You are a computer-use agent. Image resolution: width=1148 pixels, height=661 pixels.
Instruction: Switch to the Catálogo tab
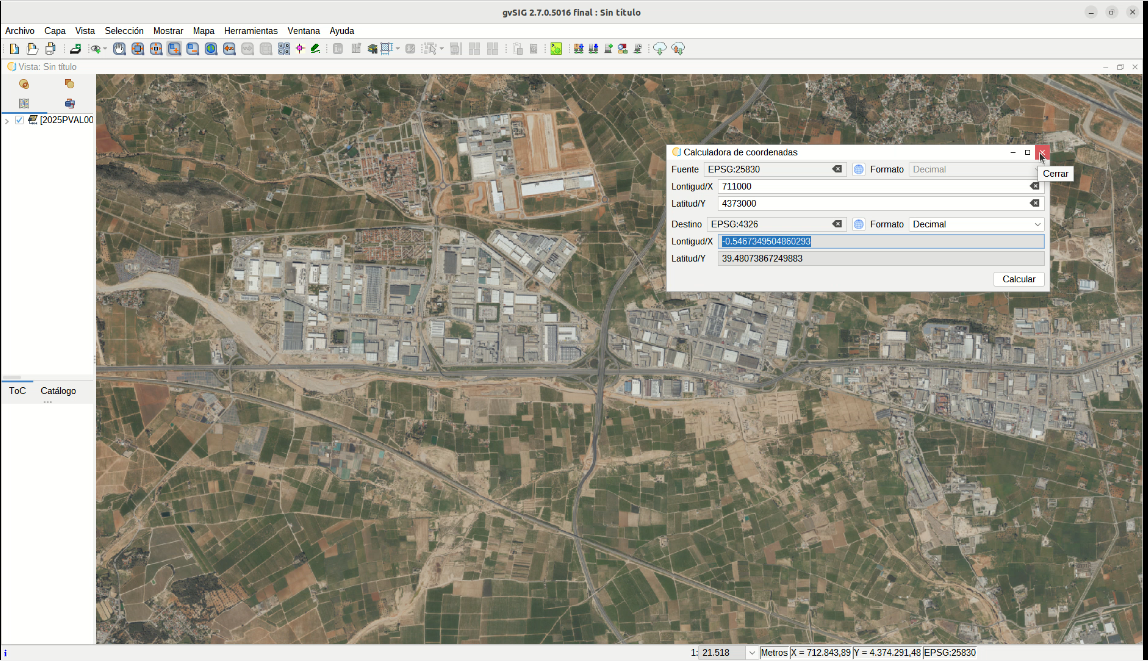[x=58, y=391]
